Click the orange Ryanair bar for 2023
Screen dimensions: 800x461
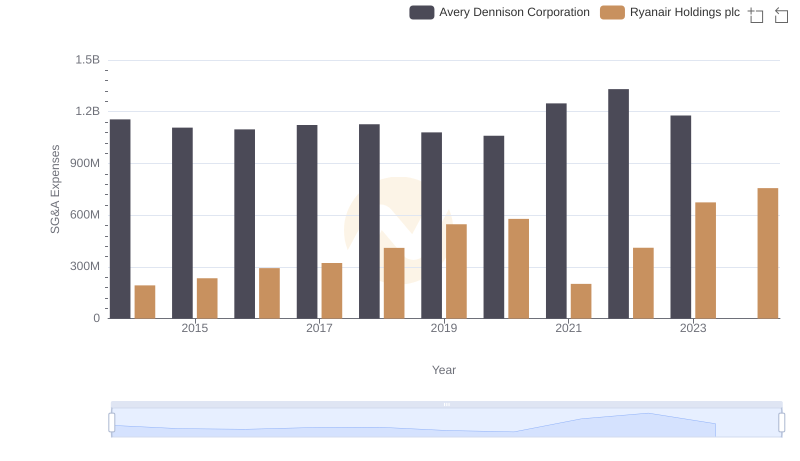706,261
